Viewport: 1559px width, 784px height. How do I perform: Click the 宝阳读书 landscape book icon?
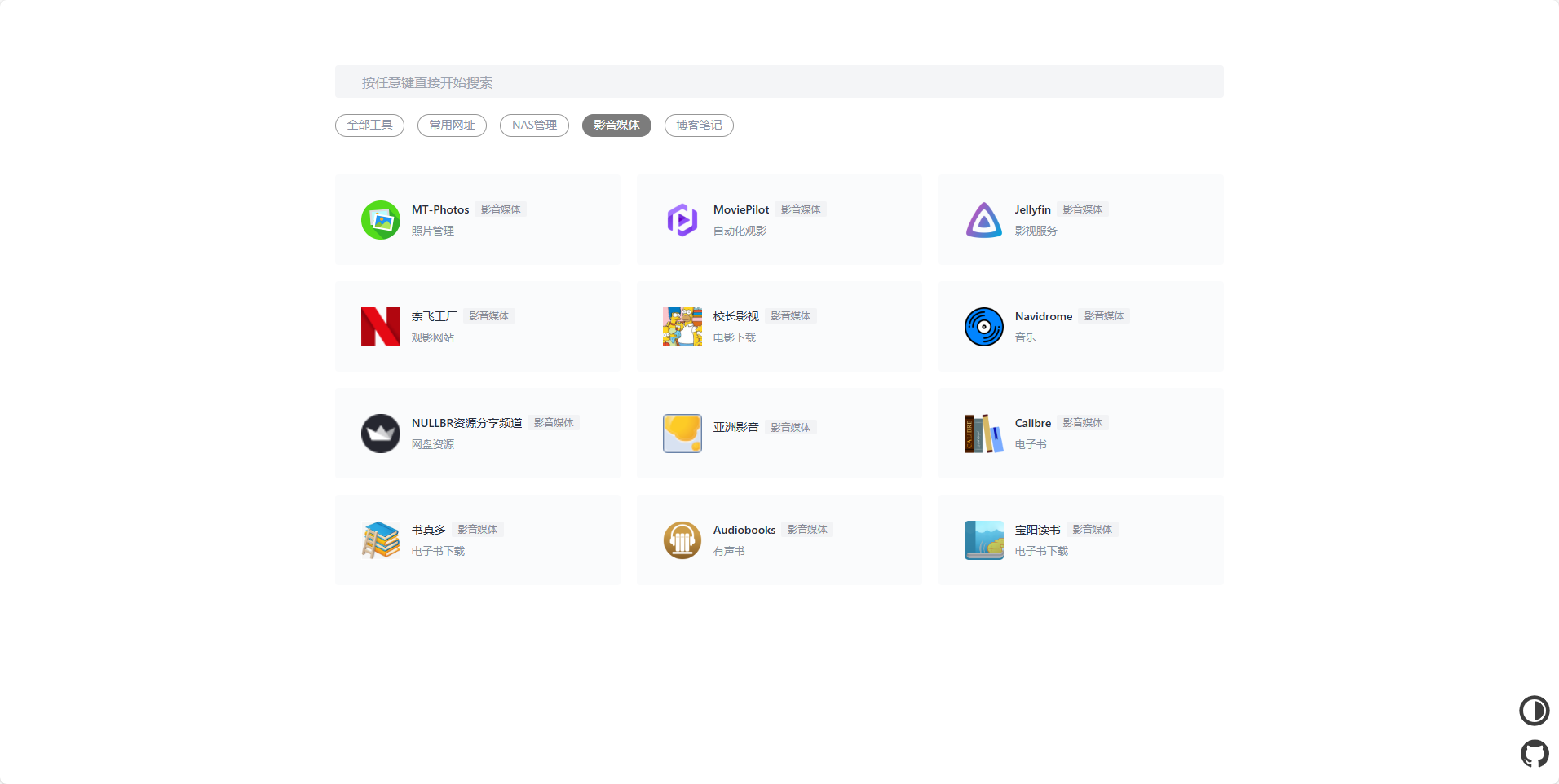[x=984, y=540]
